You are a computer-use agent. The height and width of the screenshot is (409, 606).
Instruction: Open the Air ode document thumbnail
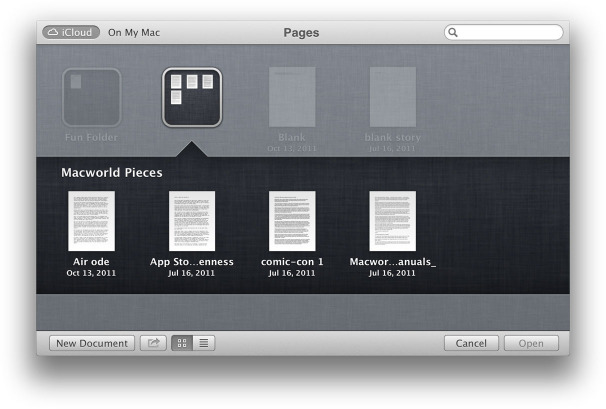91,221
